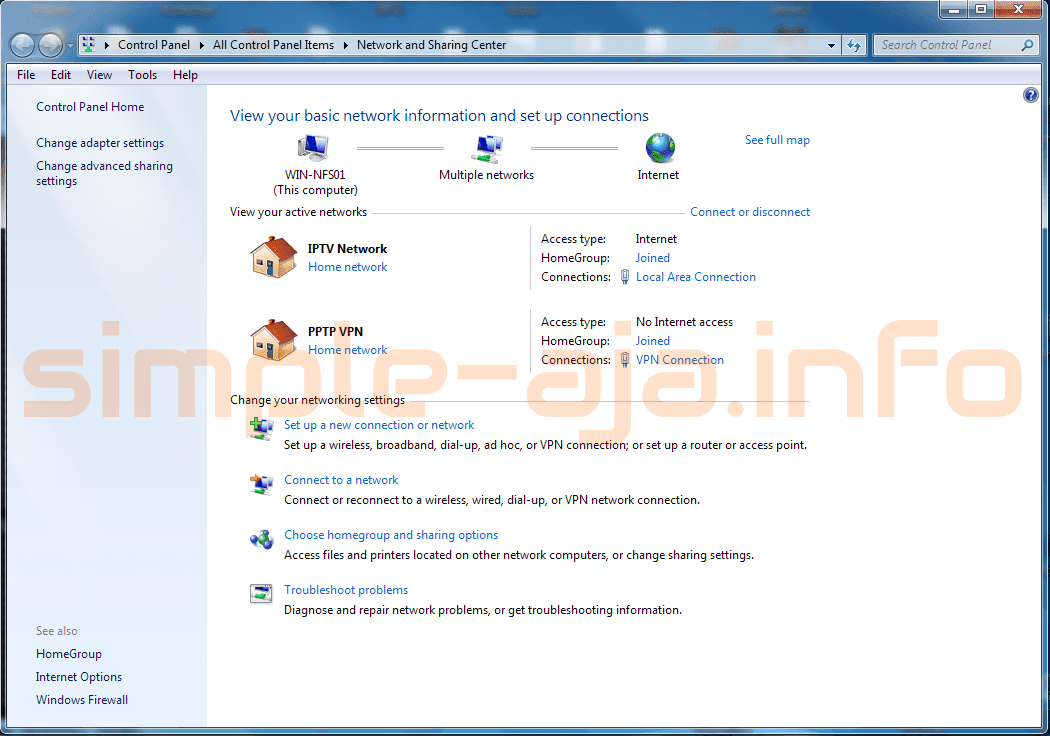Viewport: 1050px width, 736px height.
Task: Click the IPTV Network house icon
Action: (273, 256)
